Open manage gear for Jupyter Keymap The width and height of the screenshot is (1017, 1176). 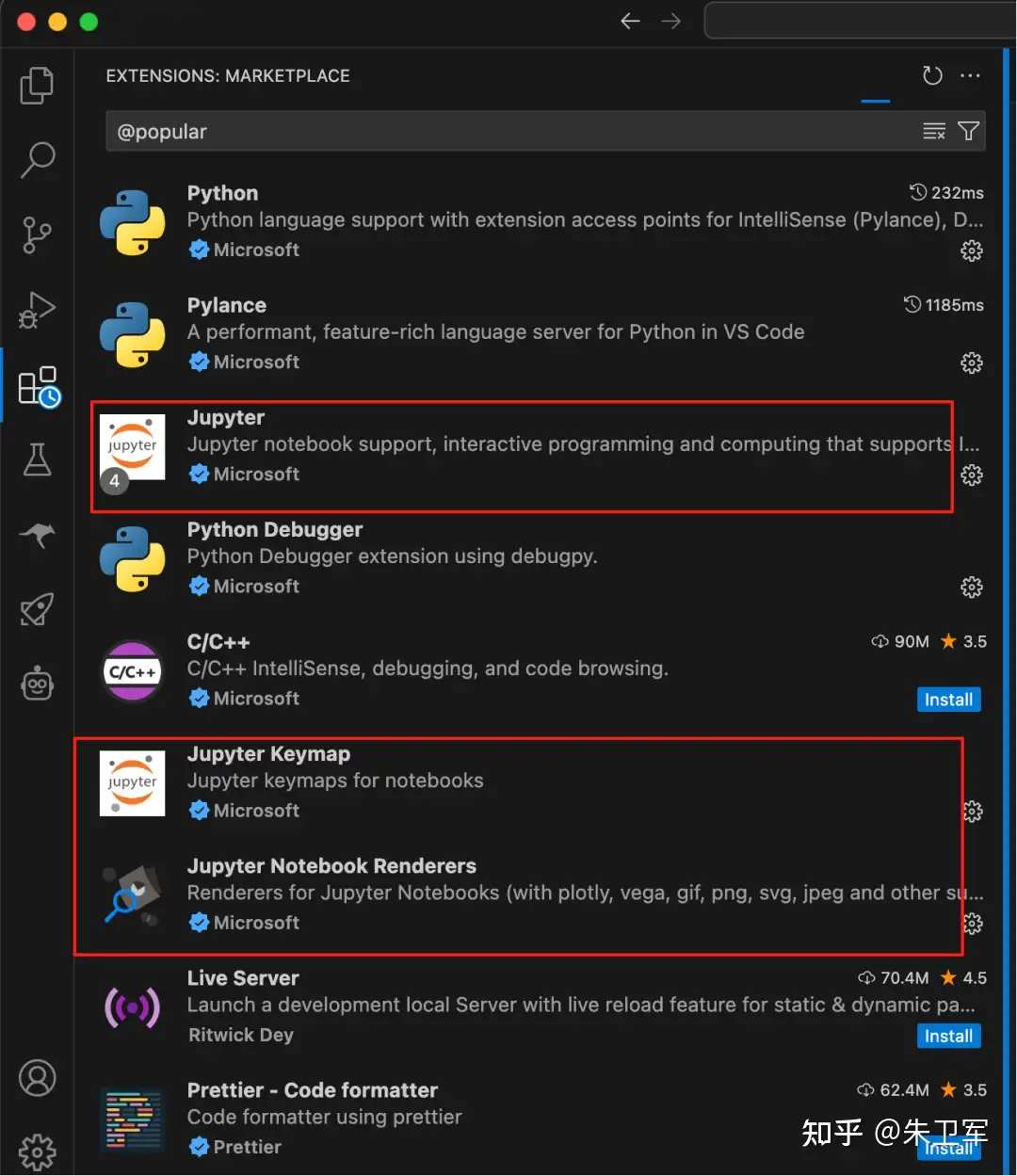(973, 811)
